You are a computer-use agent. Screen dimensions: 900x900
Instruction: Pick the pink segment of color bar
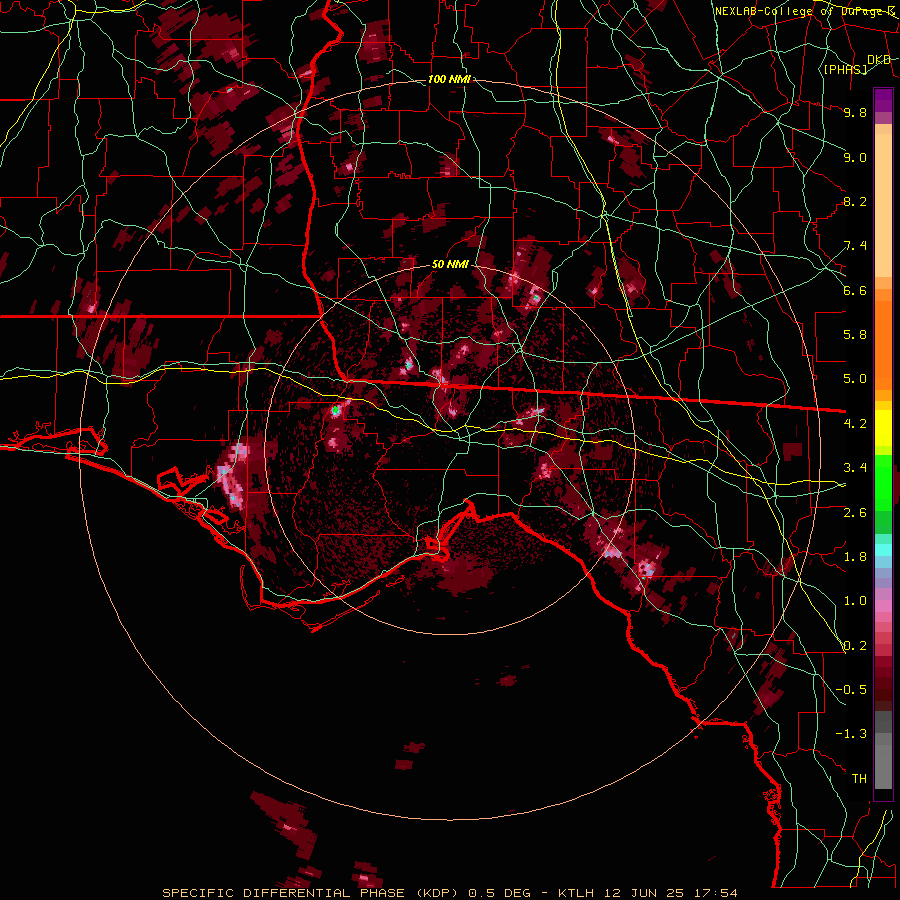[x=883, y=606]
